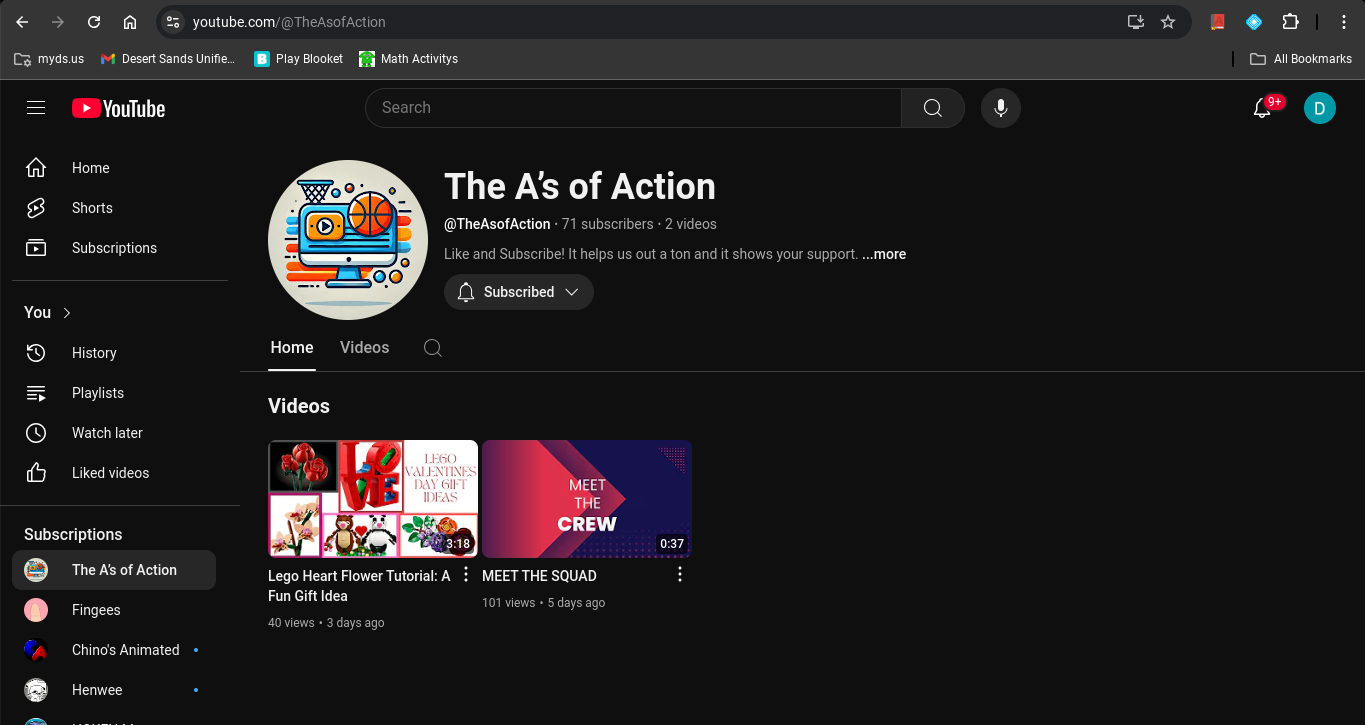Open the YouTube hamburger guide menu
Screen dimensions: 1365x725
point(36,108)
